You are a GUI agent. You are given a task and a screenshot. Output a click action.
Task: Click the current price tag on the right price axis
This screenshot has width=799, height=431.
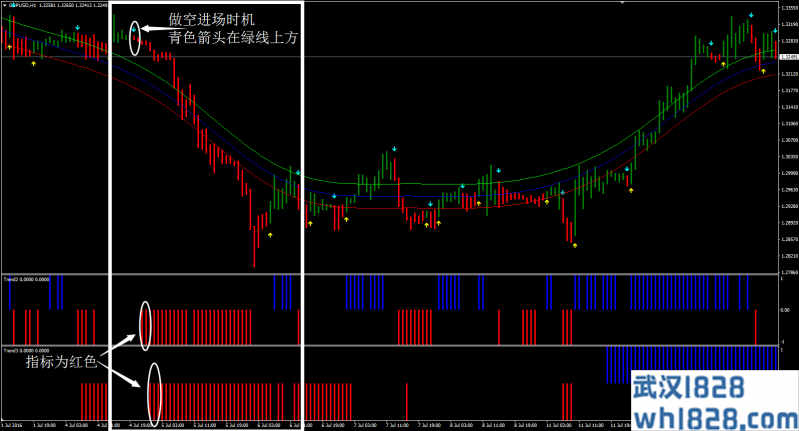tap(787, 58)
